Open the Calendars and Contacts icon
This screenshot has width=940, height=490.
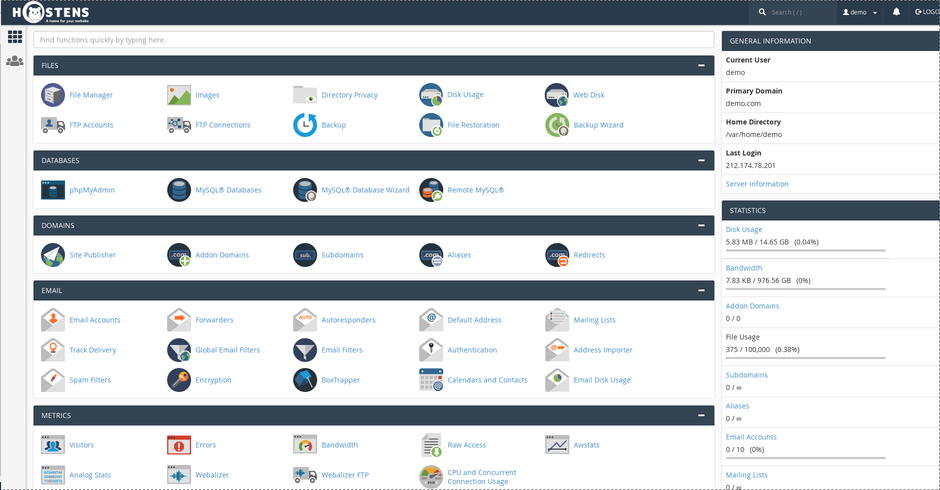pyautogui.click(x=431, y=380)
